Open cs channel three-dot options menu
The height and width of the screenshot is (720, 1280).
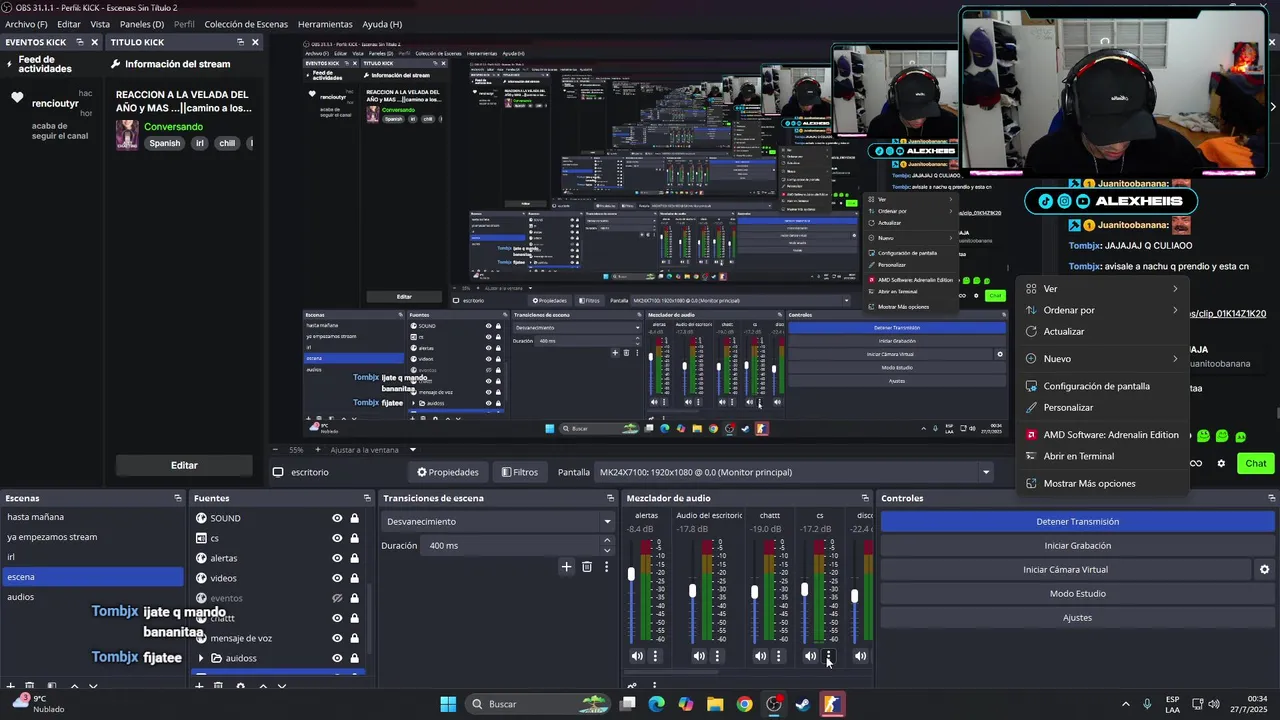tap(829, 656)
